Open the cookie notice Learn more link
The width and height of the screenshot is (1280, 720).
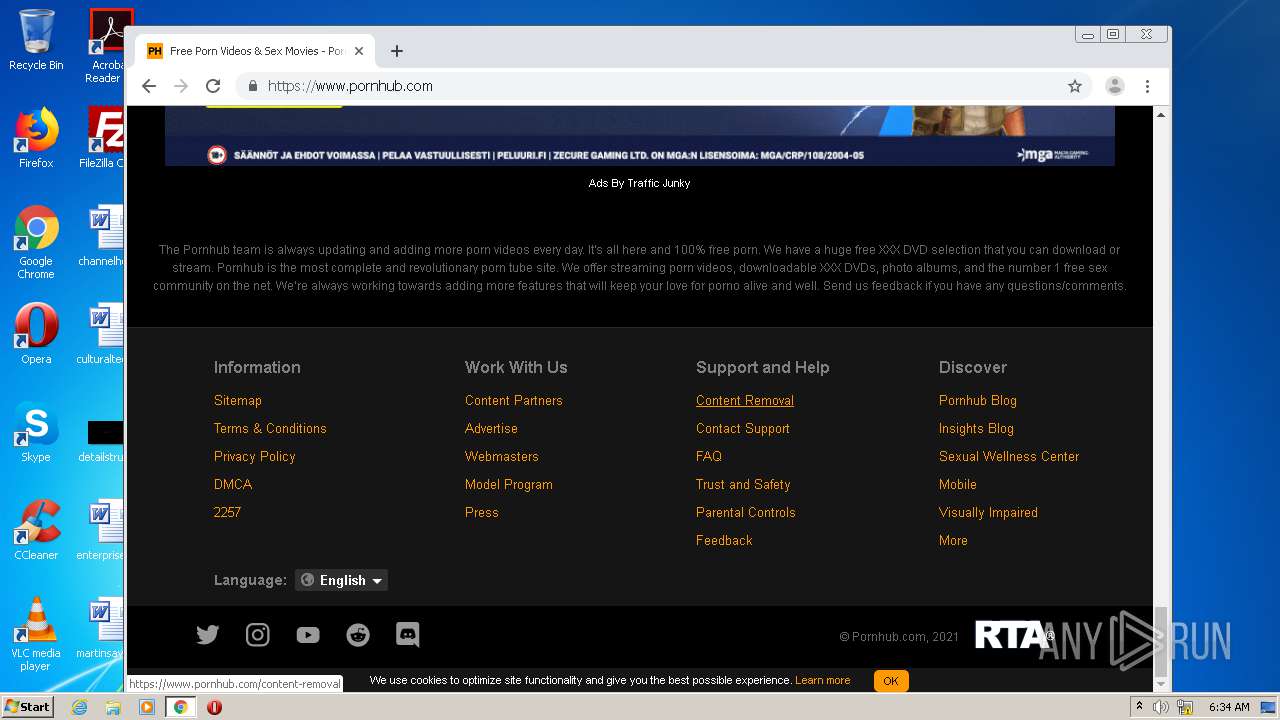pos(822,681)
